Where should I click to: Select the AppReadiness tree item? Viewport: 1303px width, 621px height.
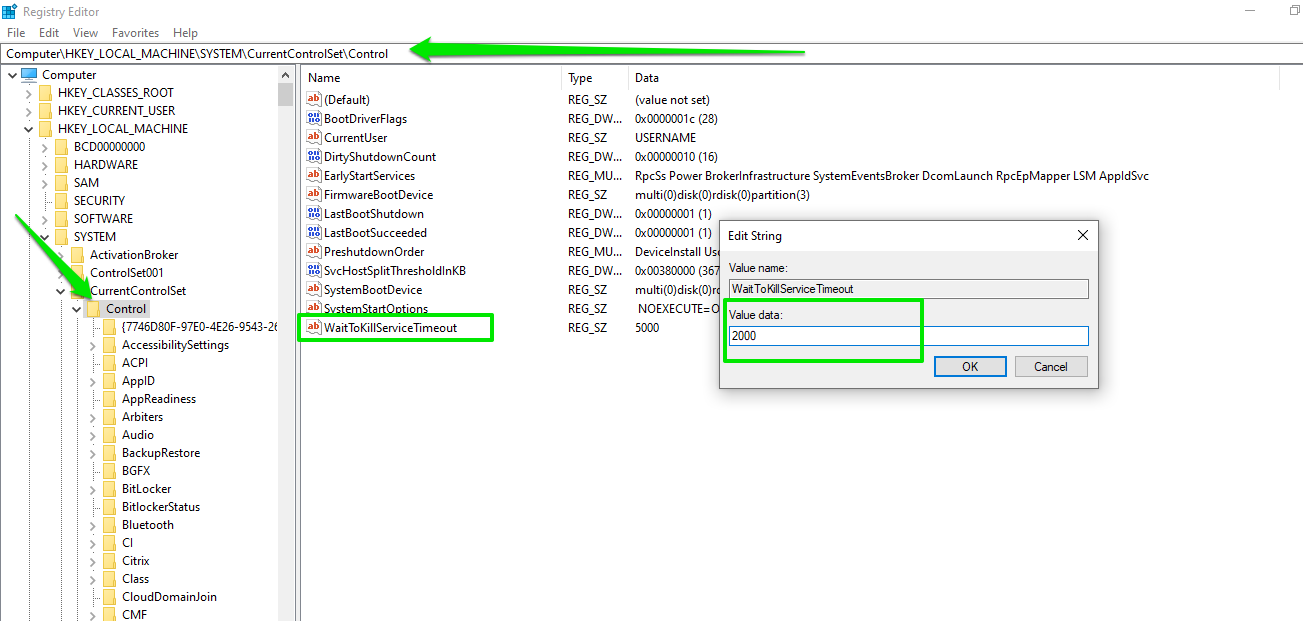coord(159,399)
